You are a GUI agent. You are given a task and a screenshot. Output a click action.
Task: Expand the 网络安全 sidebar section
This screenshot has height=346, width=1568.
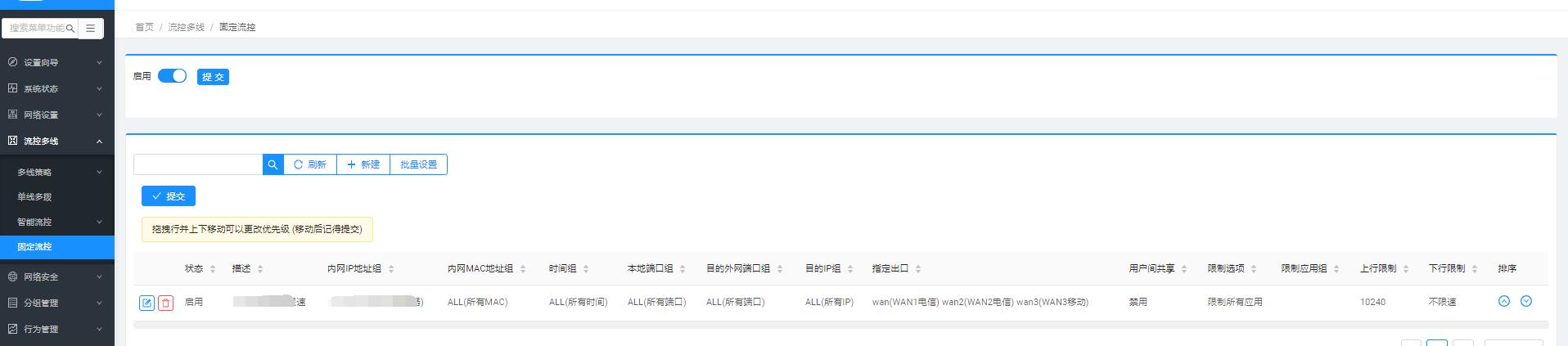(57, 276)
